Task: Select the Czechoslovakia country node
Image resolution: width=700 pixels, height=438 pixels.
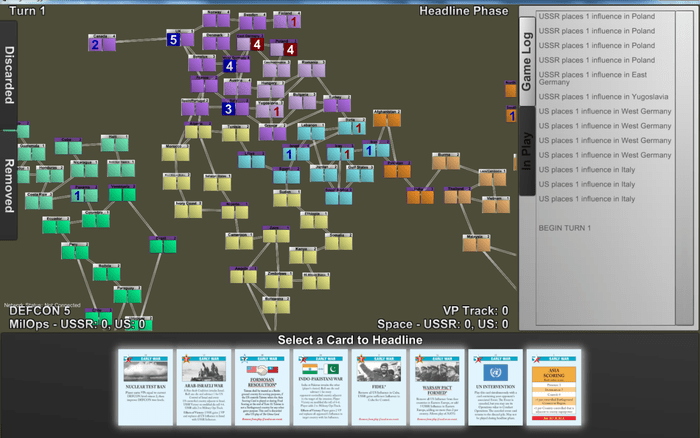Action: 276,68
